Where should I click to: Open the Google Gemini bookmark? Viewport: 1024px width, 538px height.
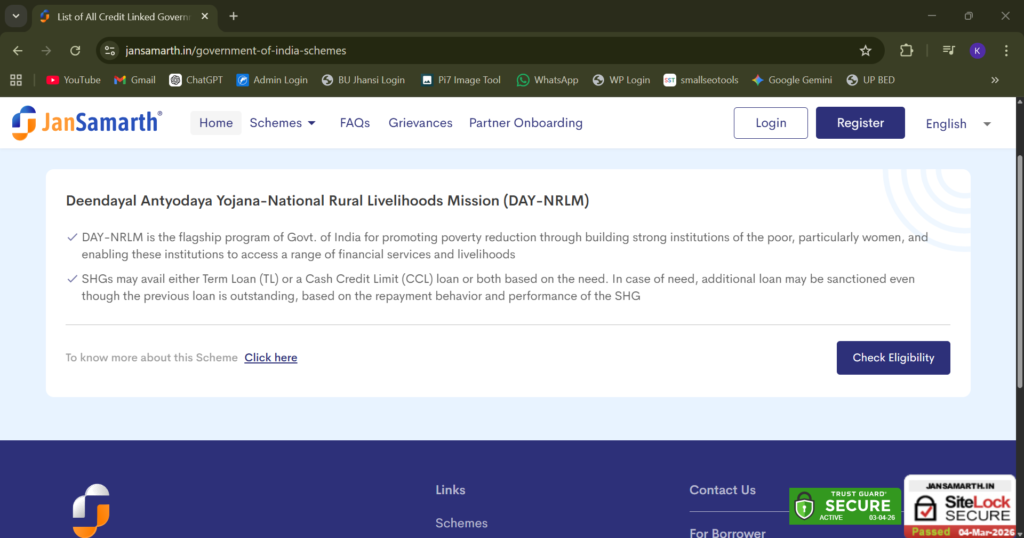tap(793, 80)
